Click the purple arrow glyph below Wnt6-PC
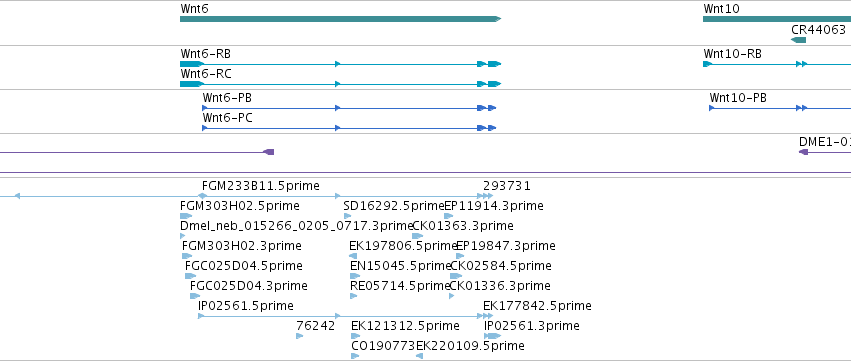 tap(269, 152)
